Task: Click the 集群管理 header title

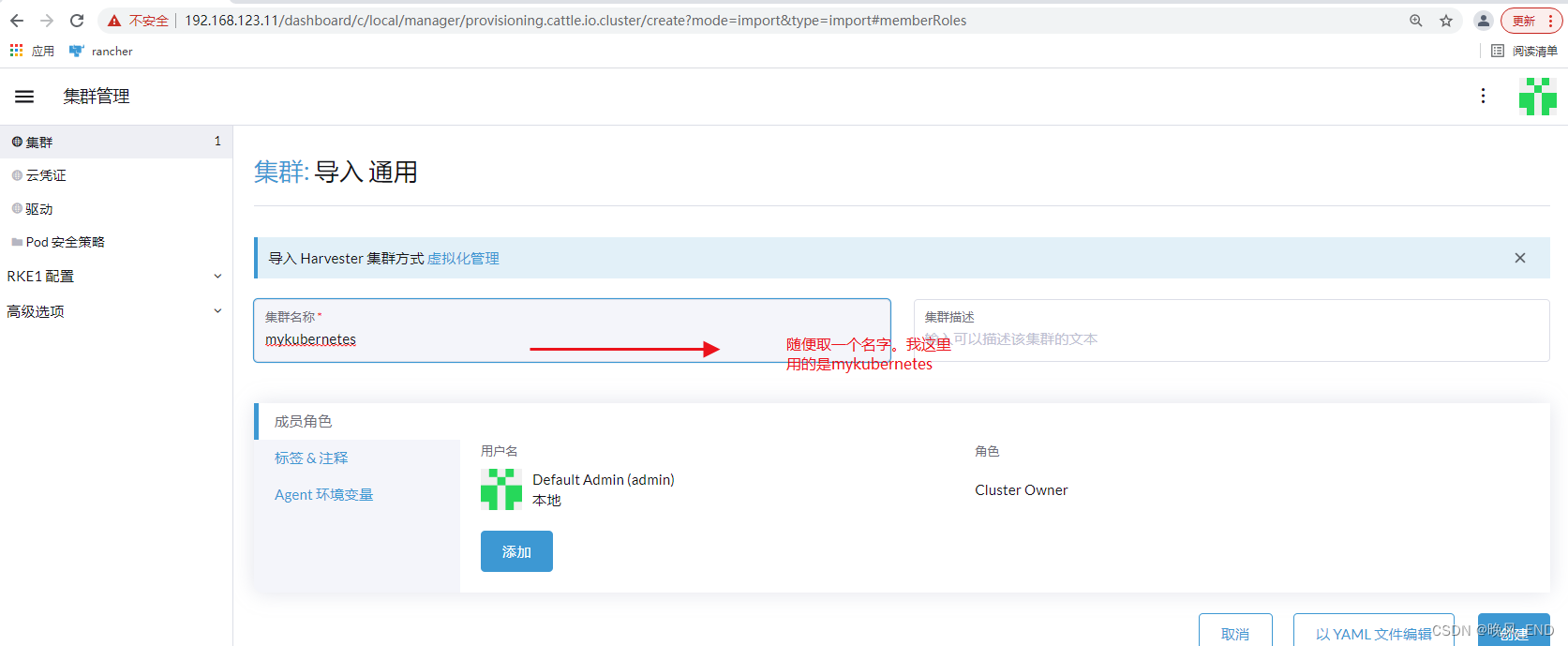Action: (x=97, y=96)
